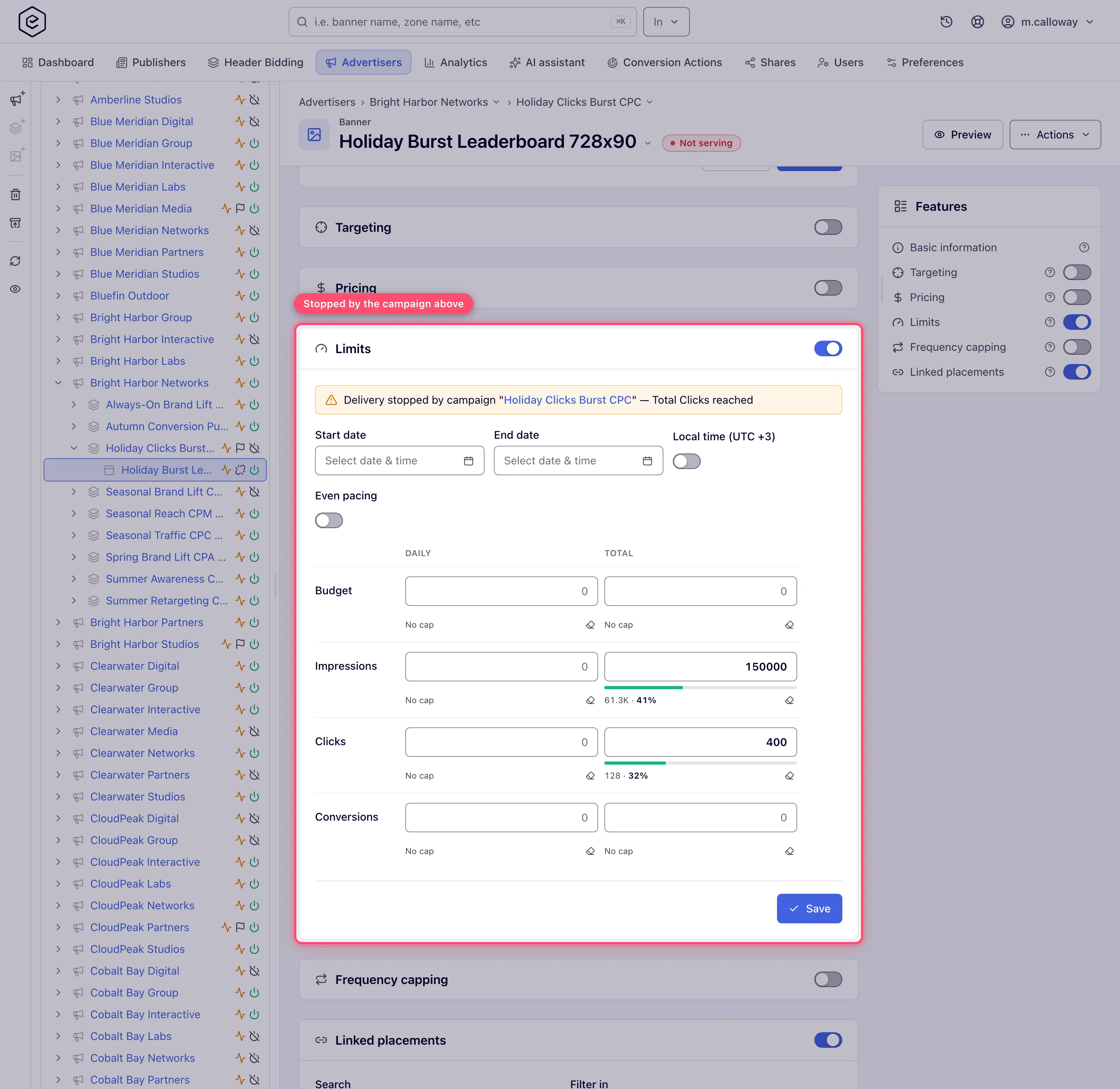Click the power icon for Blue Meridian Group

point(255,143)
